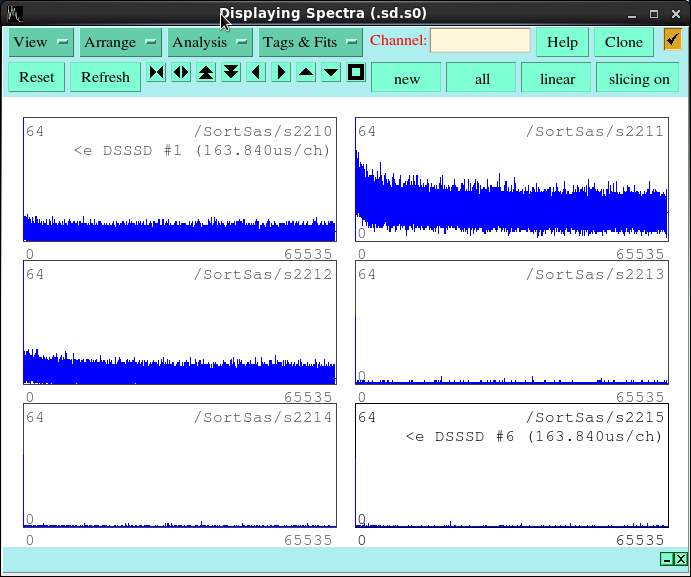Toggle the orange checkmark box beside Clone

point(672,40)
